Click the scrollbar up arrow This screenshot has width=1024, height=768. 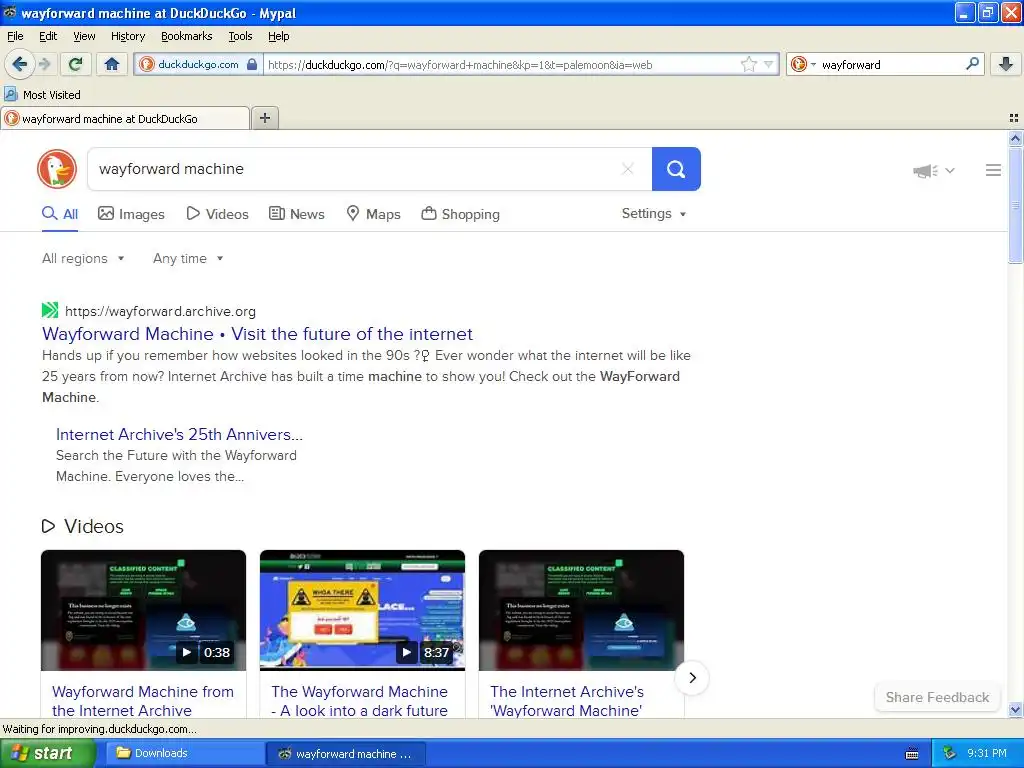pos(1015,138)
